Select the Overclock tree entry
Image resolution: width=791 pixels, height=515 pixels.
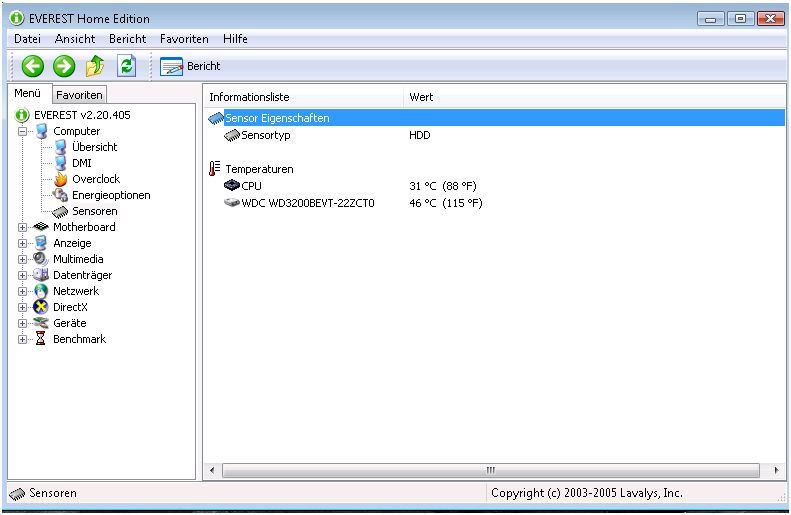click(x=96, y=179)
